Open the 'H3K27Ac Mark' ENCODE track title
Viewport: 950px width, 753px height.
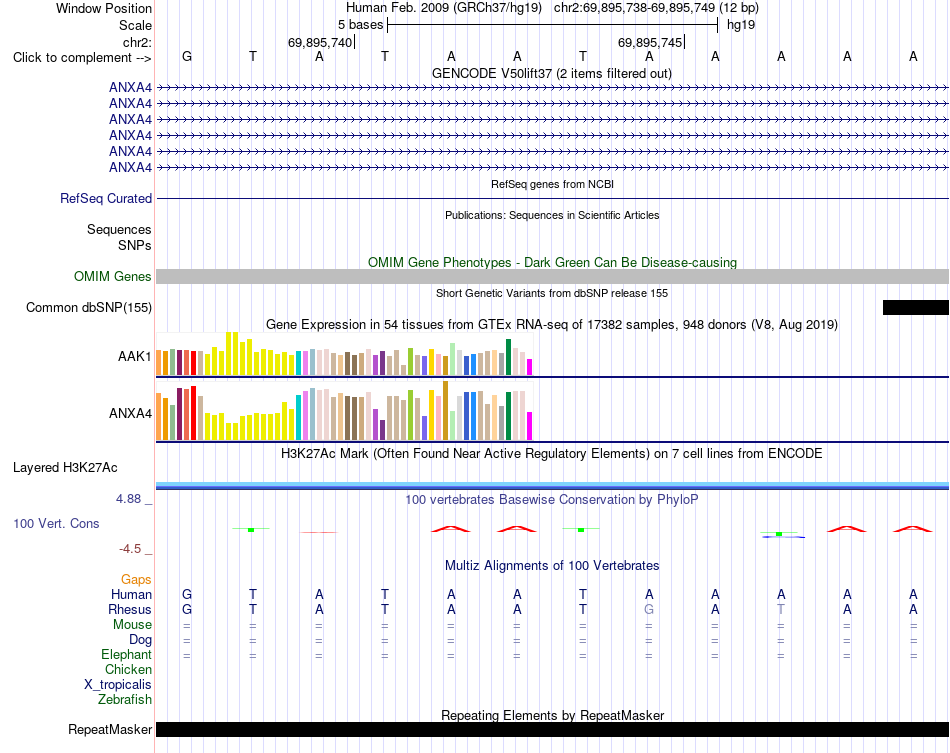pyautogui.click(x=552, y=454)
